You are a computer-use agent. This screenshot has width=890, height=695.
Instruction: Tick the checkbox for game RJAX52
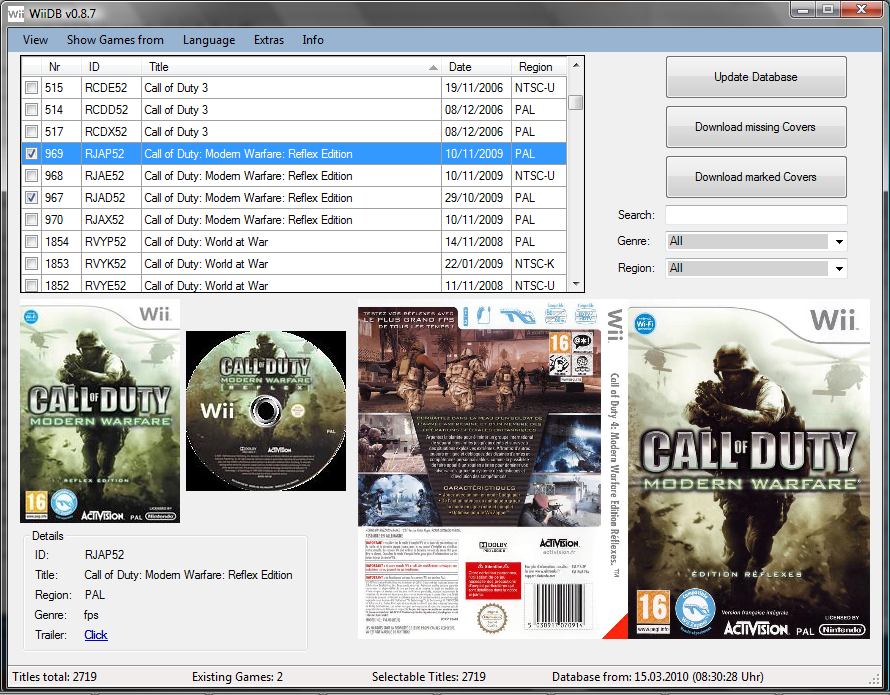point(32,220)
